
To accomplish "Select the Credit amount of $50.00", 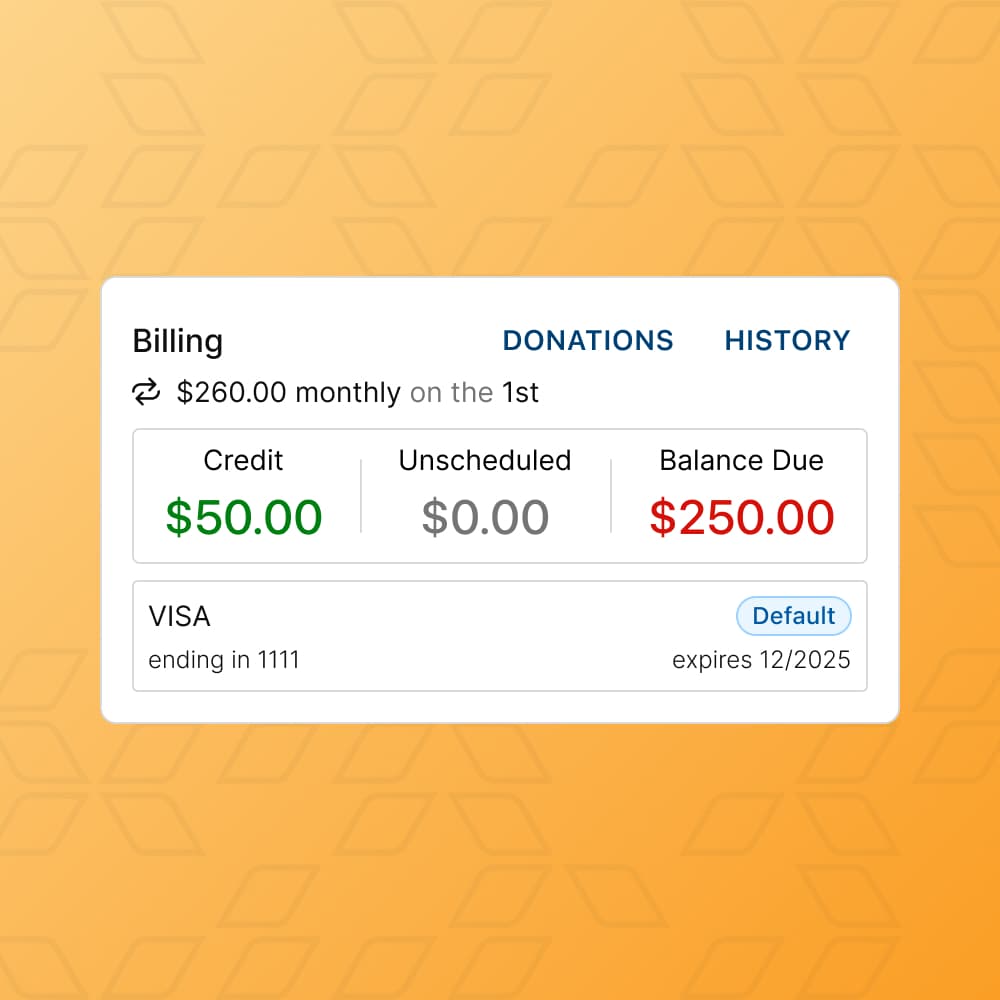I will click(242, 517).
